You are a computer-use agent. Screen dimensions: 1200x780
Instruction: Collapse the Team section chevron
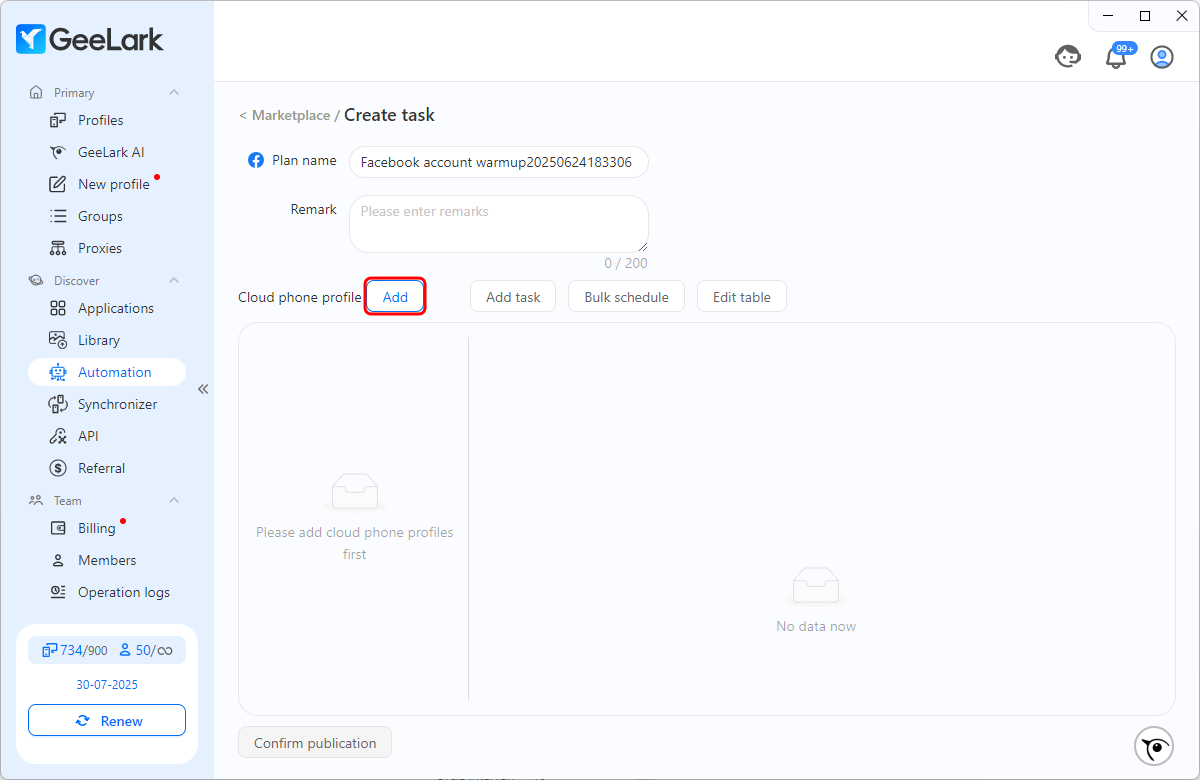tap(174, 500)
